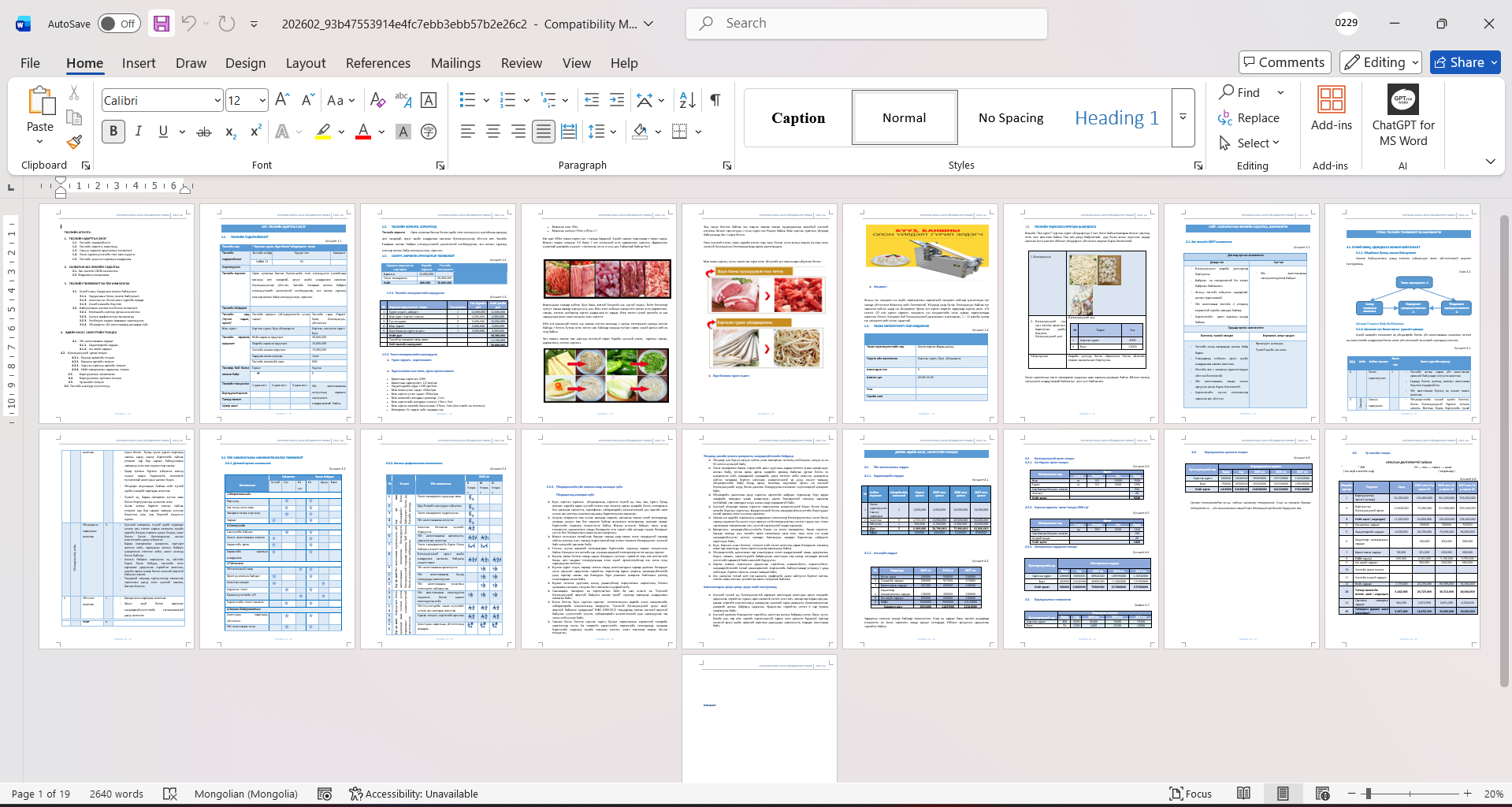Open the Editing mode dropdown

click(x=1382, y=62)
